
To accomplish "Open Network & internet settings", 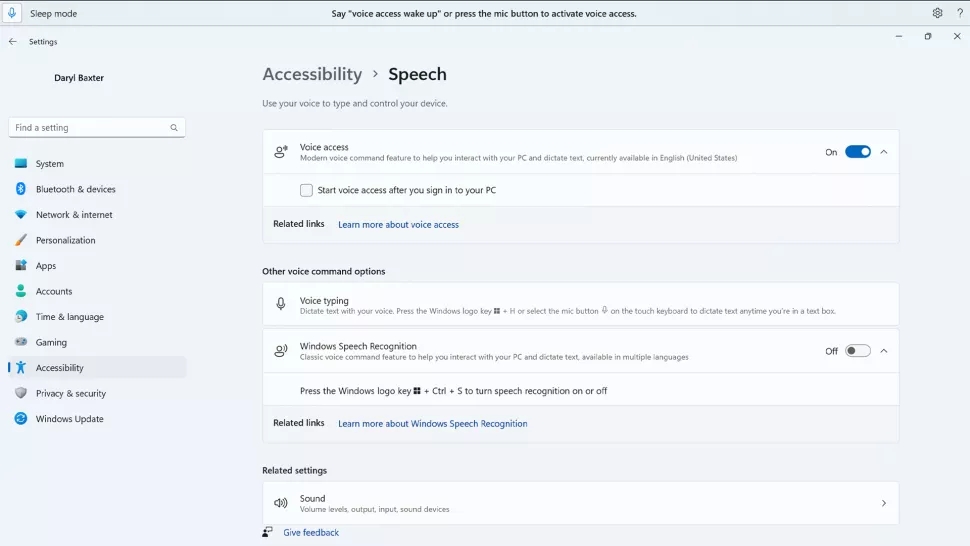I will 74,215.
